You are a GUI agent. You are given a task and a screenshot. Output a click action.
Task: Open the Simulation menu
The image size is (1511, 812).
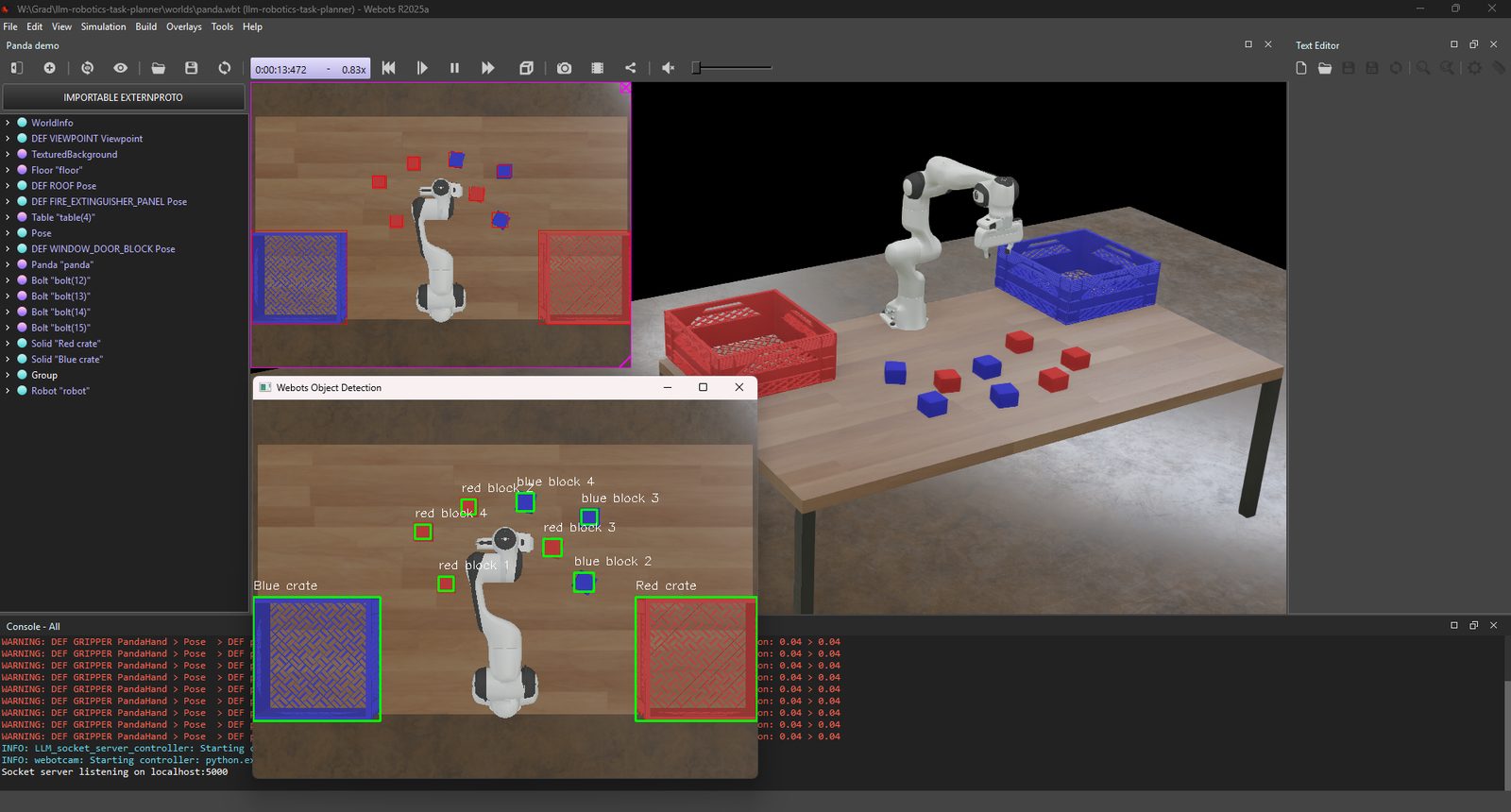103,26
